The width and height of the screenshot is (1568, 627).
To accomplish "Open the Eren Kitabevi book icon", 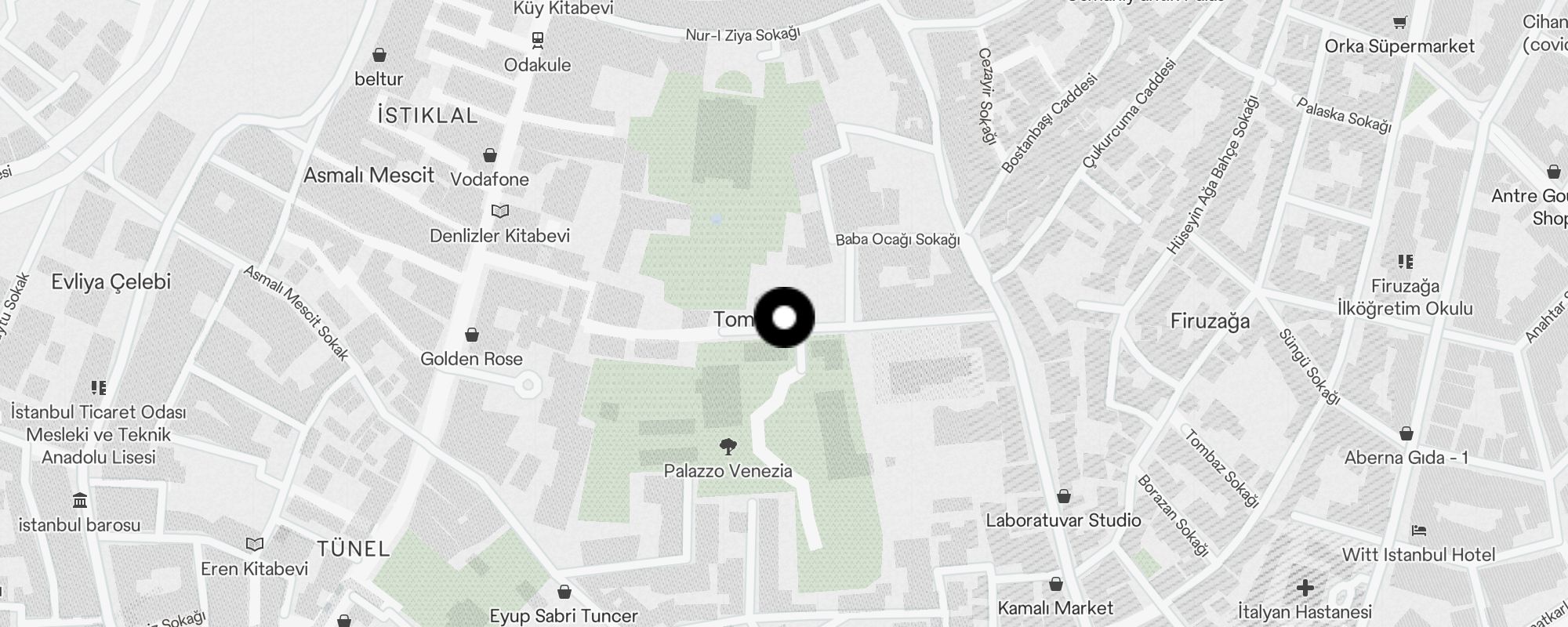I will pos(255,545).
